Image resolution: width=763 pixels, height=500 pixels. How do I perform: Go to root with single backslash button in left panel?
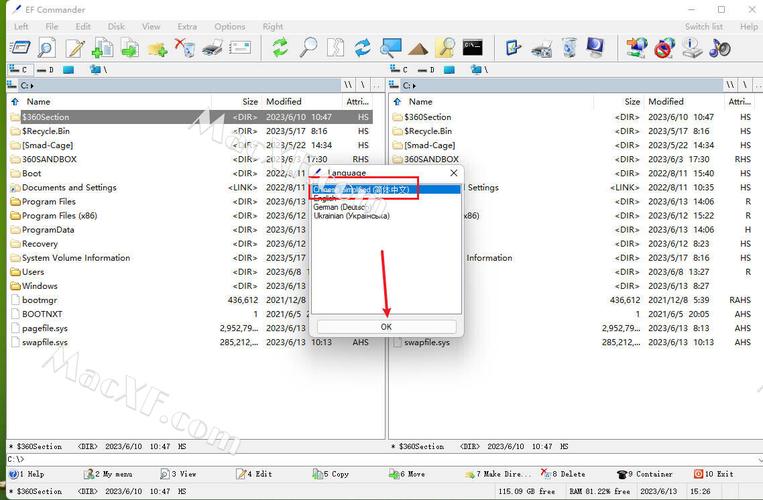(363, 86)
